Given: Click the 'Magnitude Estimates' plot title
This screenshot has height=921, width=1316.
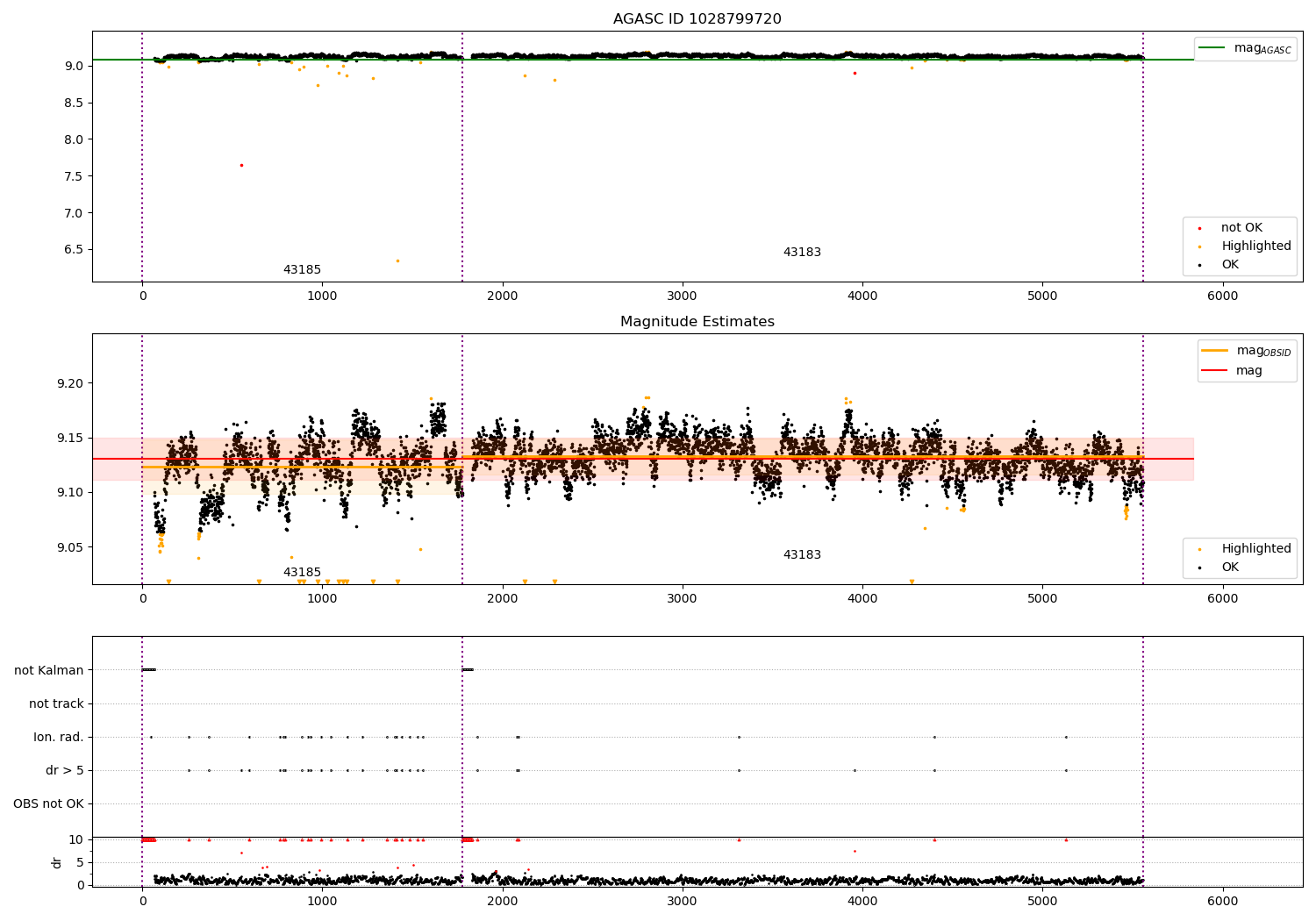Looking at the screenshot, I should coord(697,322).
